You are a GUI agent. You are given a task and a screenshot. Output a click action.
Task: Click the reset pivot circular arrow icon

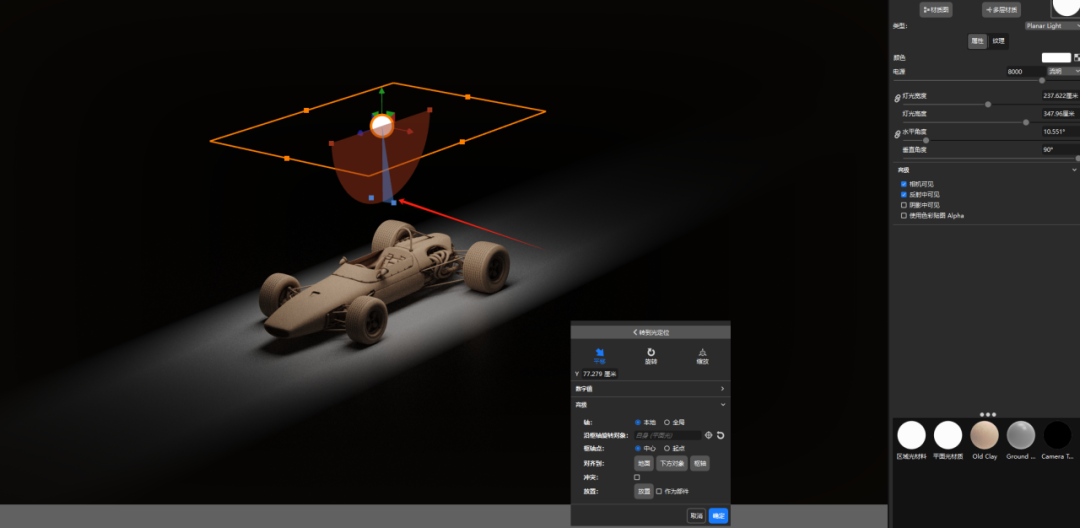pos(720,435)
